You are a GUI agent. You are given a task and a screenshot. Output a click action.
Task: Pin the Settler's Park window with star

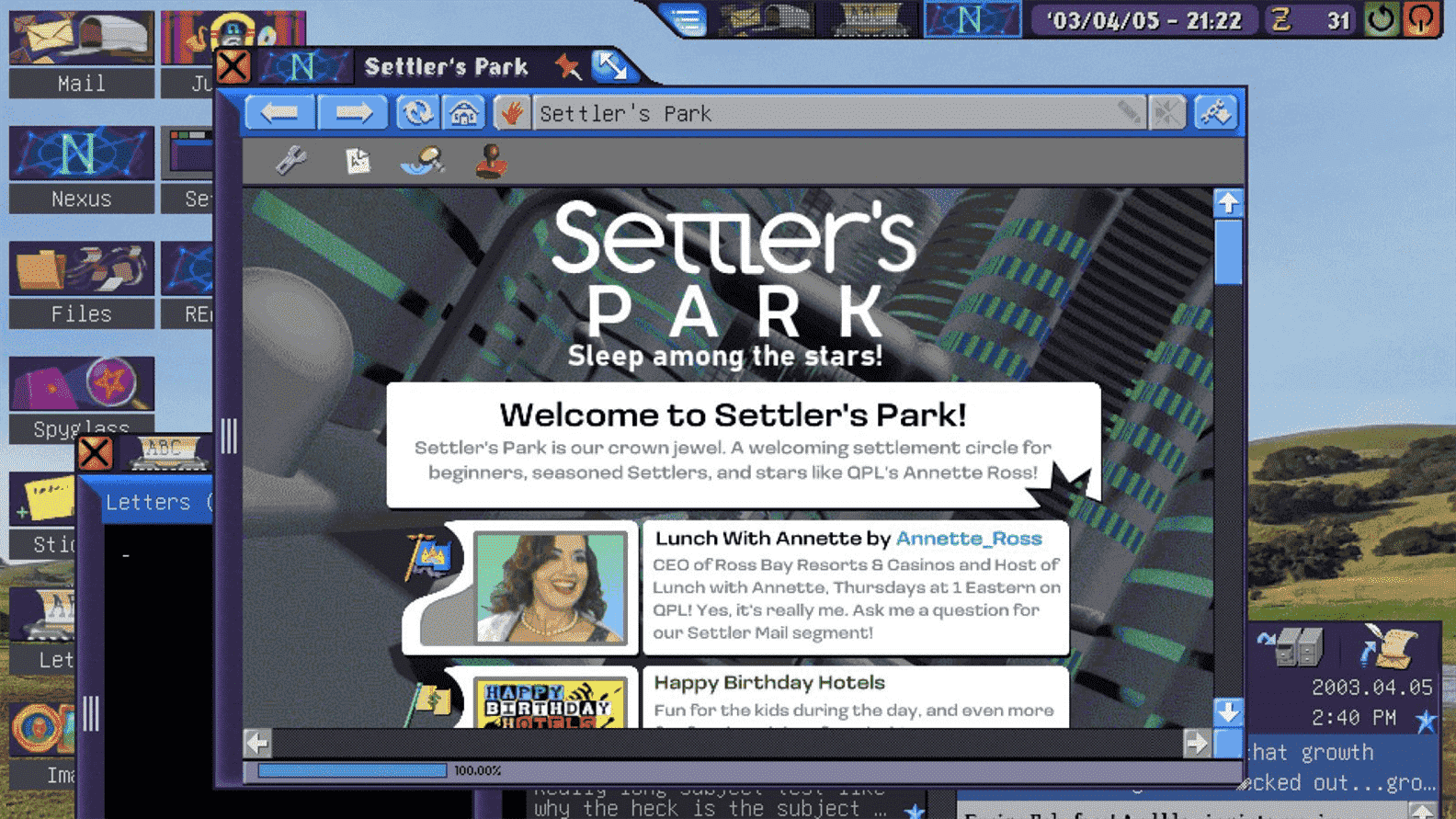coord(568,66)
